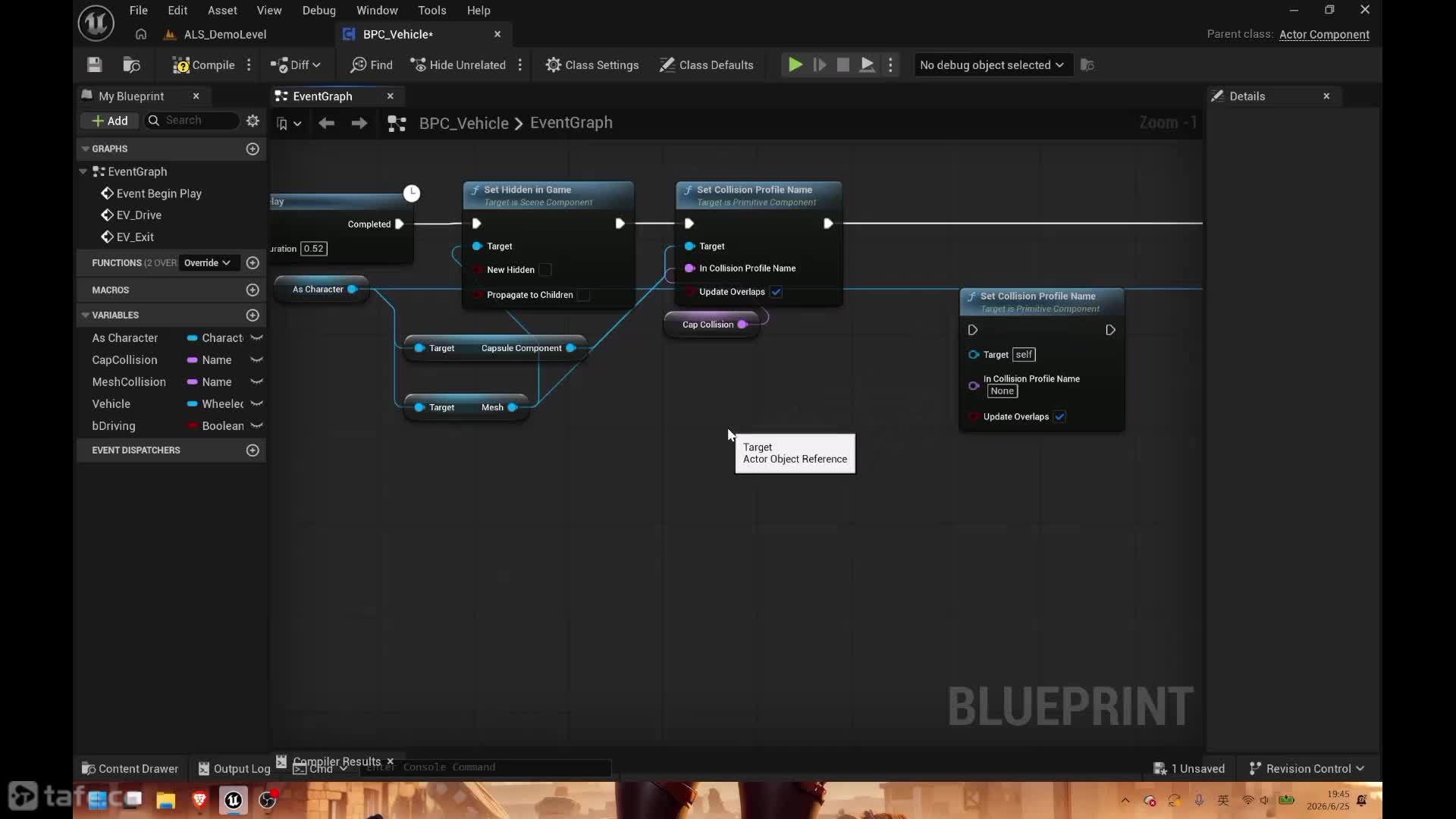Click the graph icon before the BPC_Vehicle breadcrumb
The image size is (1456, 819).
coord(397,124)
